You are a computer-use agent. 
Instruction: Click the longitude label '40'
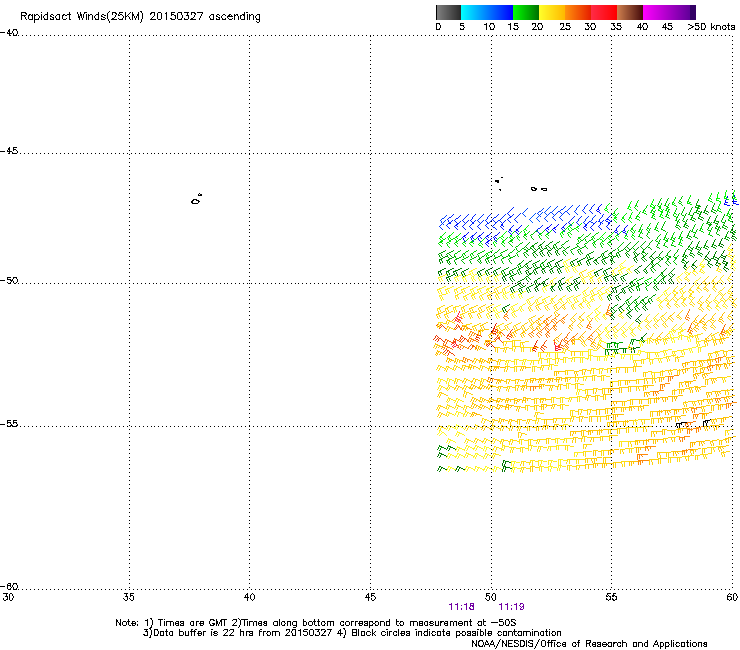[x=249, y=597]
